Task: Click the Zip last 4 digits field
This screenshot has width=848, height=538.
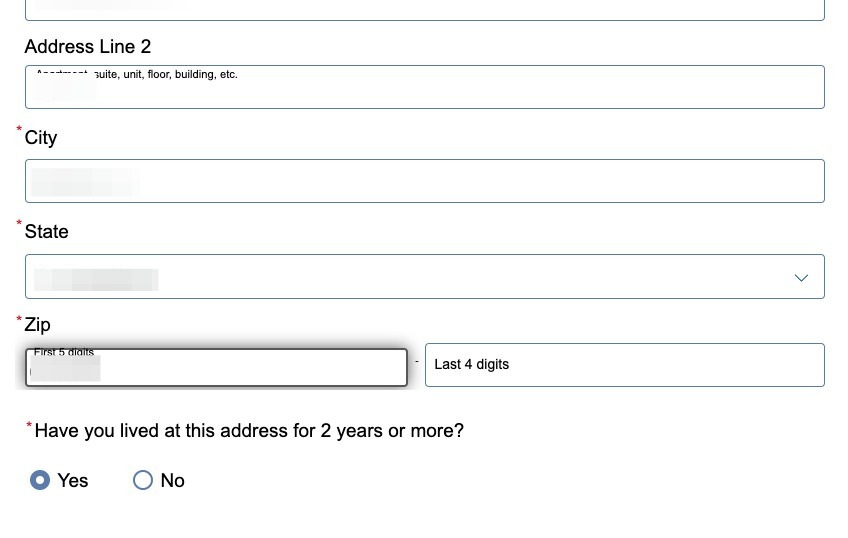Action: tap(624, 365)
